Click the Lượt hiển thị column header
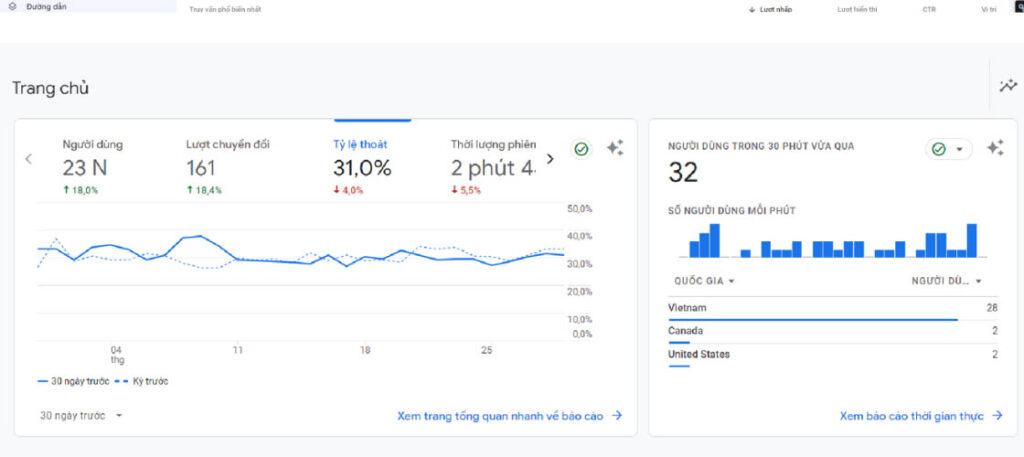The height and width of the screenshot is (457, 1024). (x=857, y=9)
